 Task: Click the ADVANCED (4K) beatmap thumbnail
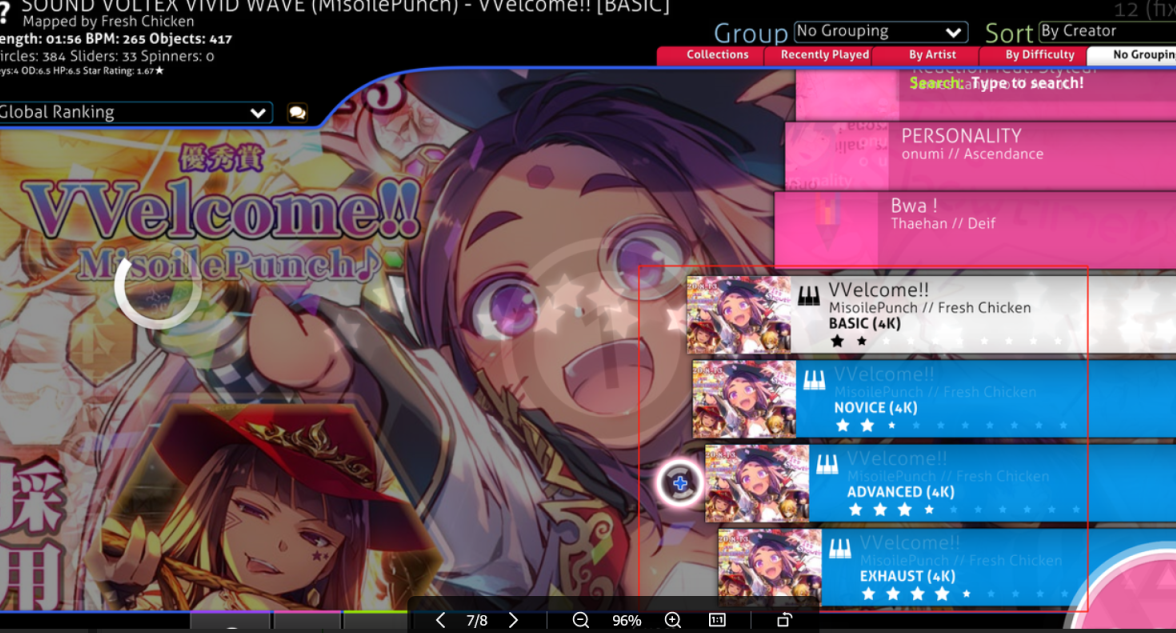757,483
